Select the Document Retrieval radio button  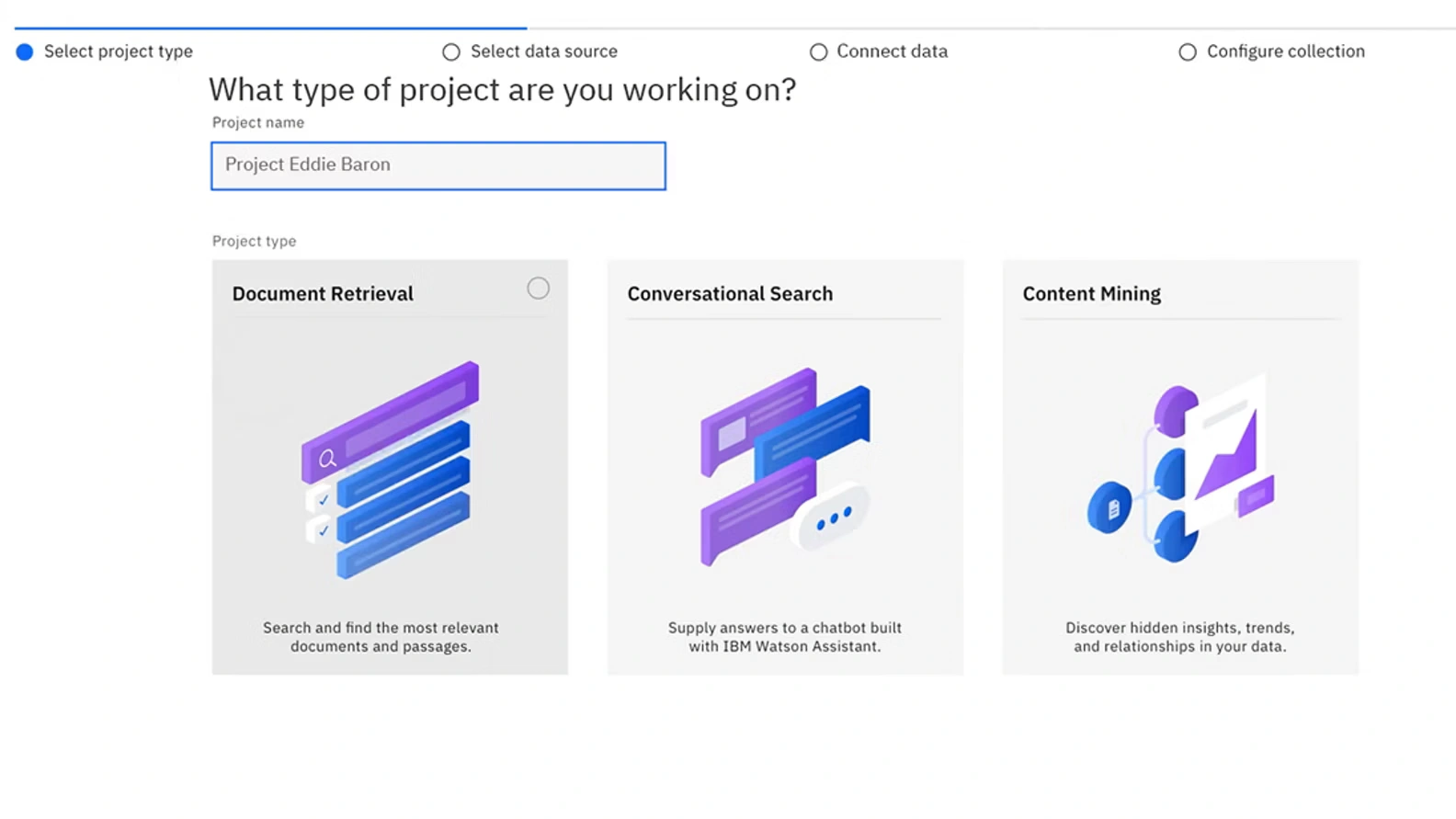[538, 289]
